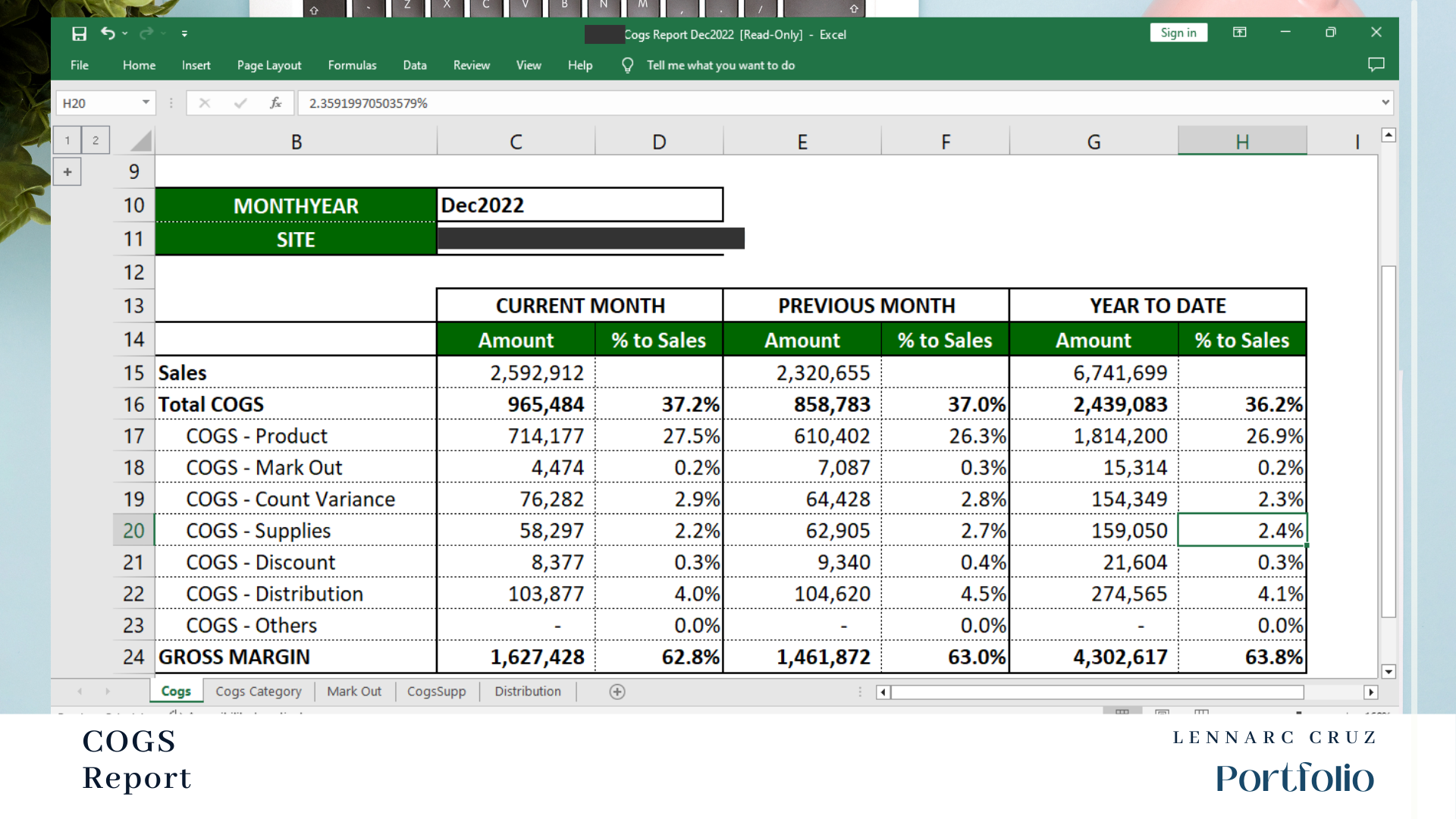Viewport: 1456px width, 819px height.
Task: Open the Undo history dropdown arrow
Action: 125,33
